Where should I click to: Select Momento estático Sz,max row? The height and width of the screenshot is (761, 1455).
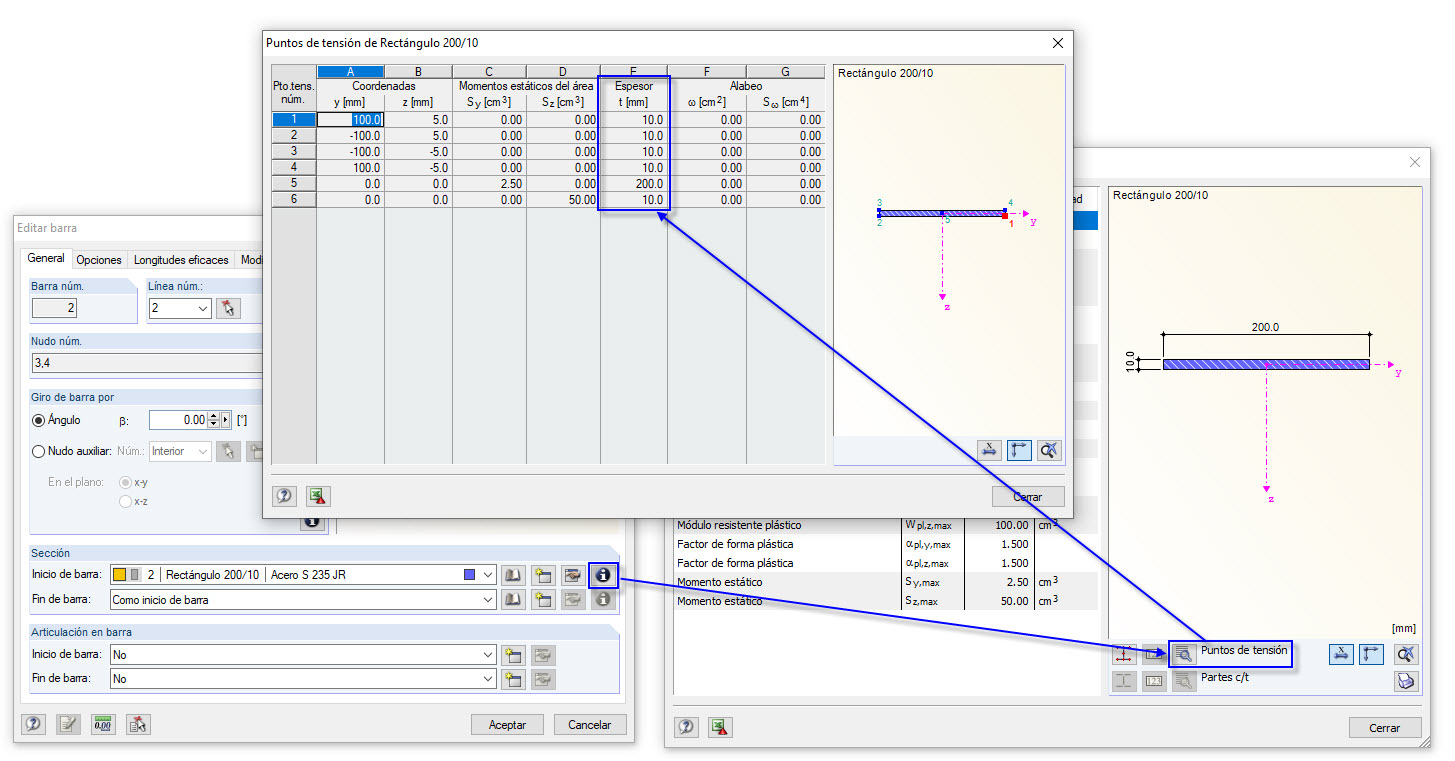pyautogui.click(x=885, y=601)
